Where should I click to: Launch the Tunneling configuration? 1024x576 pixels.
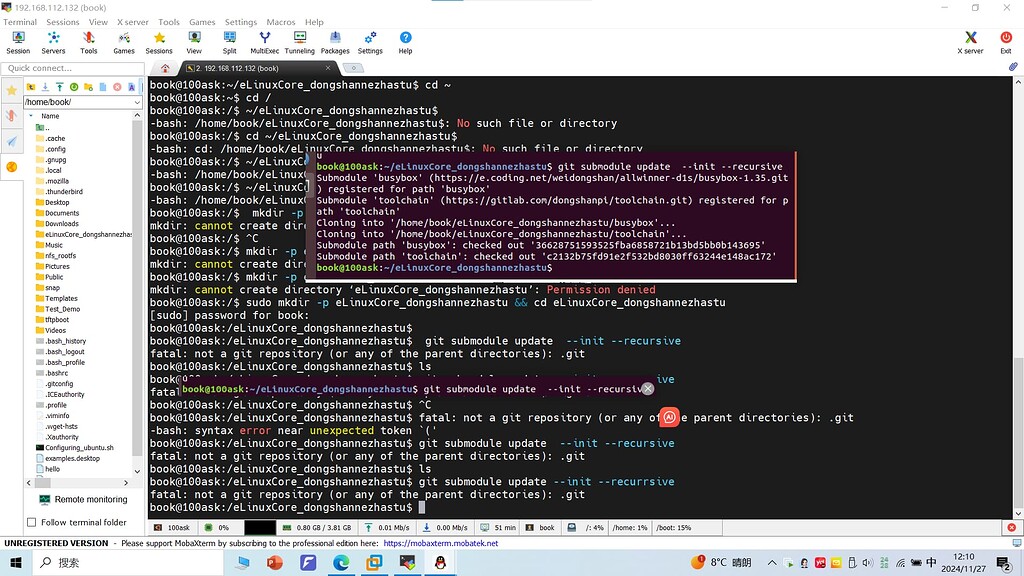click(x=299, y=40)
